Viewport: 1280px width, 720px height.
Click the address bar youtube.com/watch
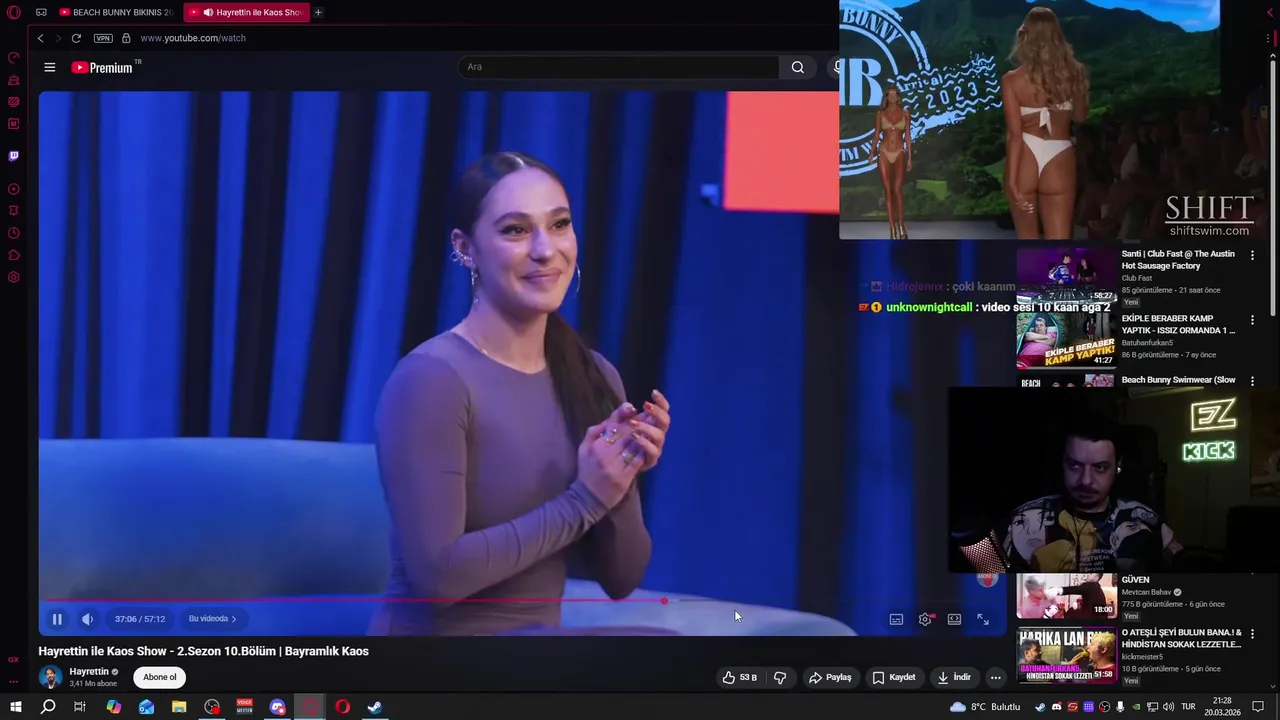193,38
